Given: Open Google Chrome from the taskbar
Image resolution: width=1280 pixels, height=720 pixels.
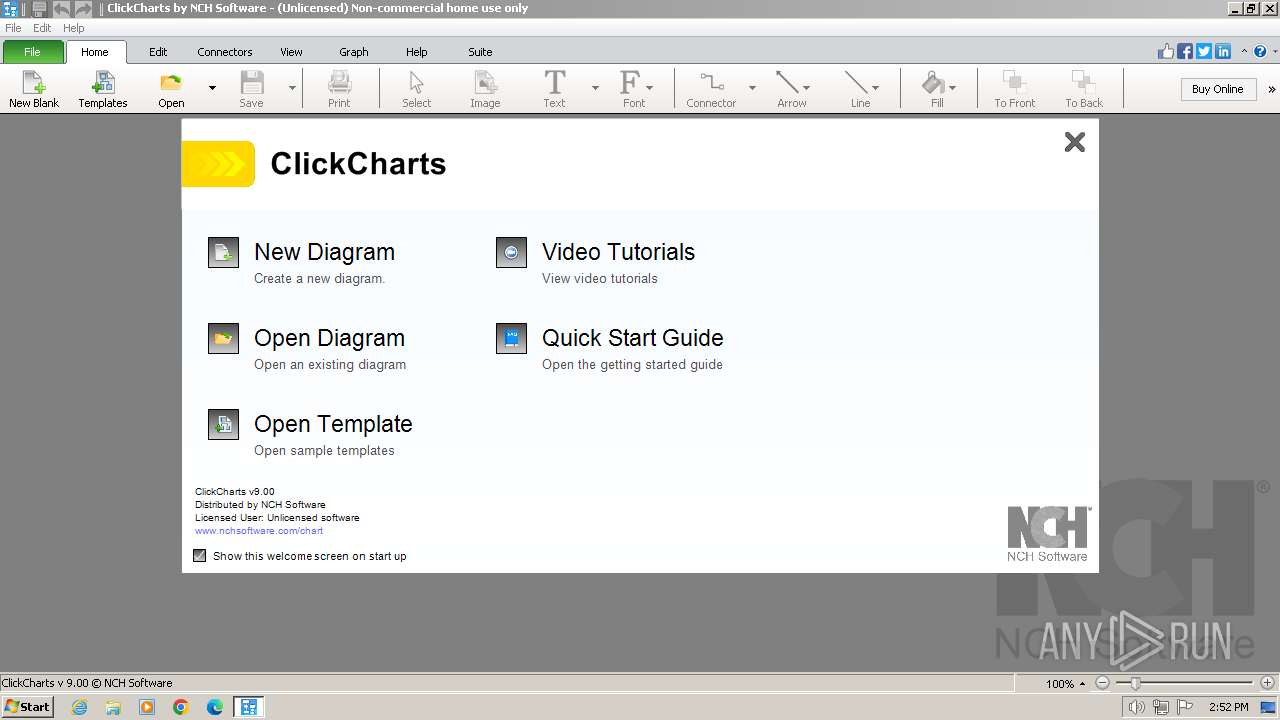Looking at the screenshot, I should click(181, 707).
